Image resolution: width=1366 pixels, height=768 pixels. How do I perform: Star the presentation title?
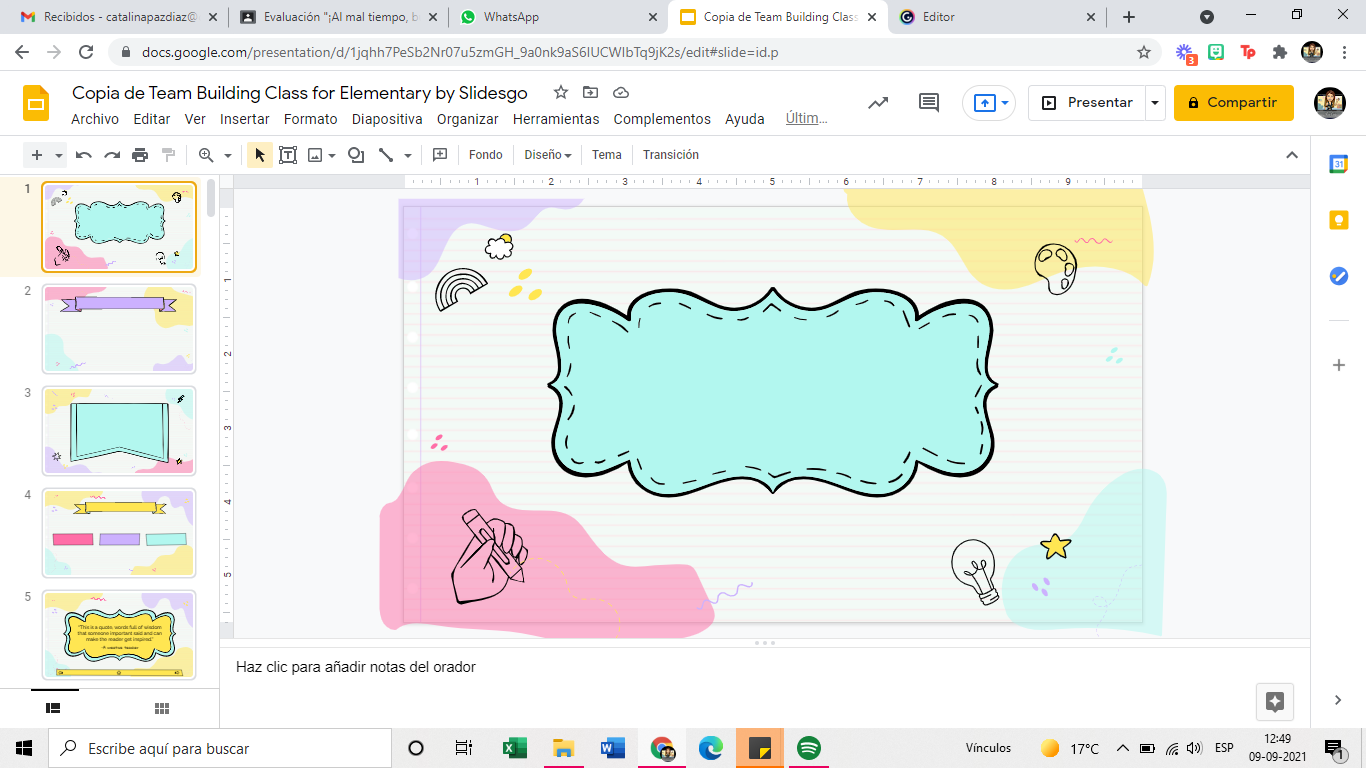(x=561, y=93)
